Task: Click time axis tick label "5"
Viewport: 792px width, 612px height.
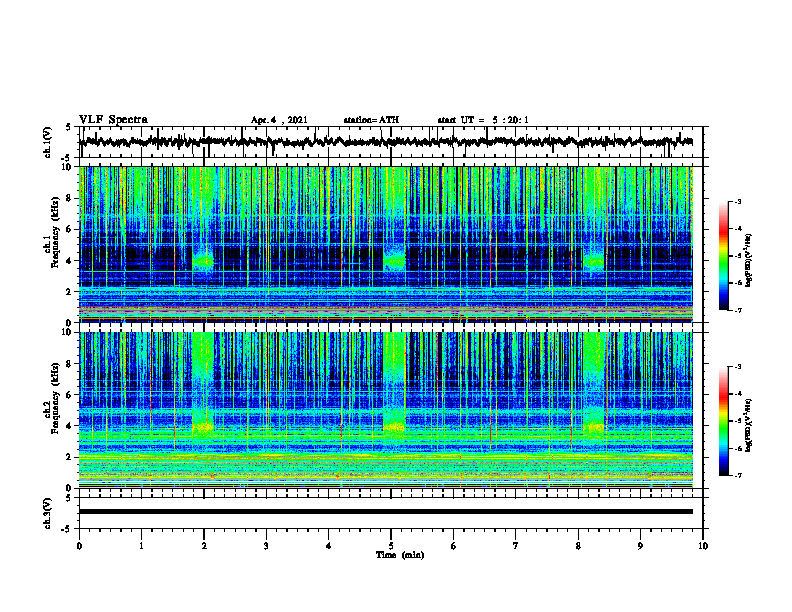Action: pos(391,546)
